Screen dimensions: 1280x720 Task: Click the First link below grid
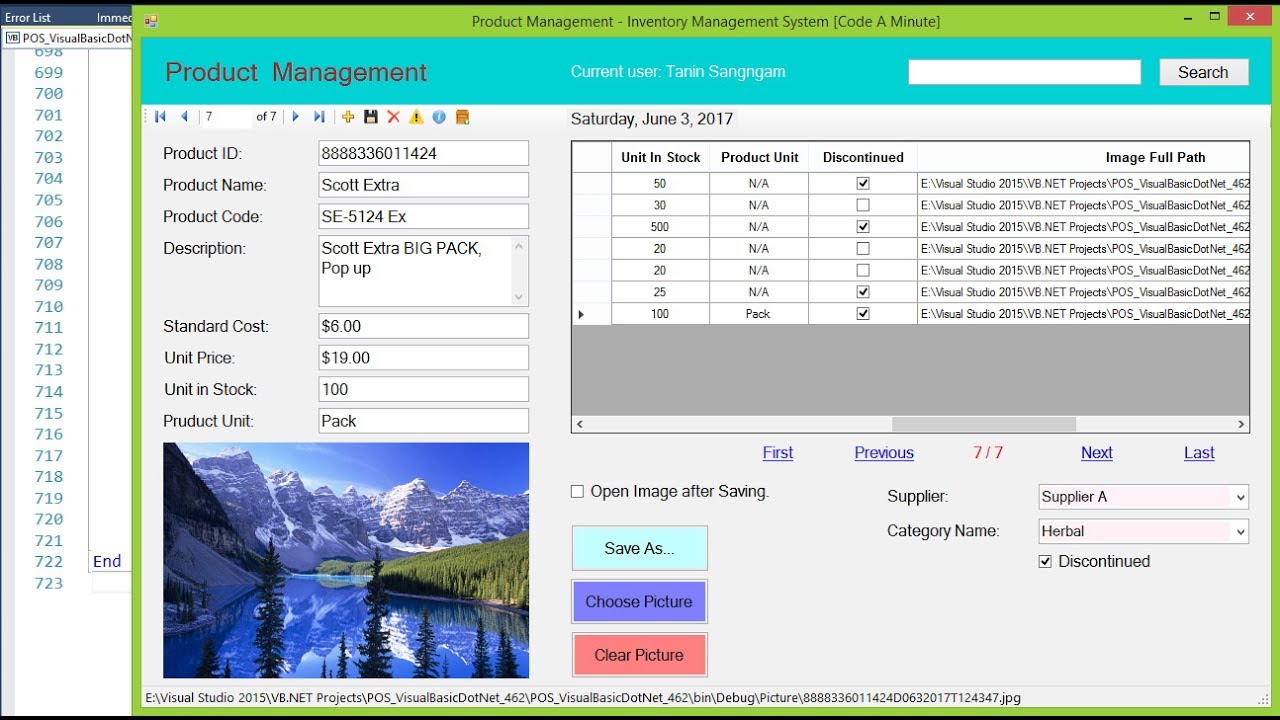[777, 453]
